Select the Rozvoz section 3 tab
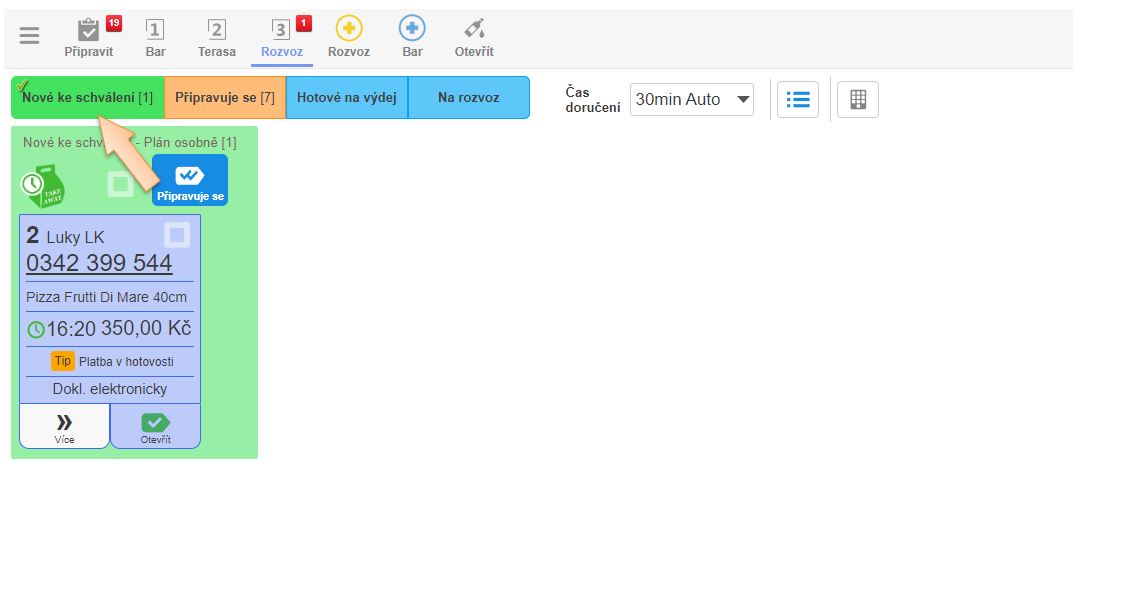The height and width of the screenshot is (601, 1127). point(281,37)
